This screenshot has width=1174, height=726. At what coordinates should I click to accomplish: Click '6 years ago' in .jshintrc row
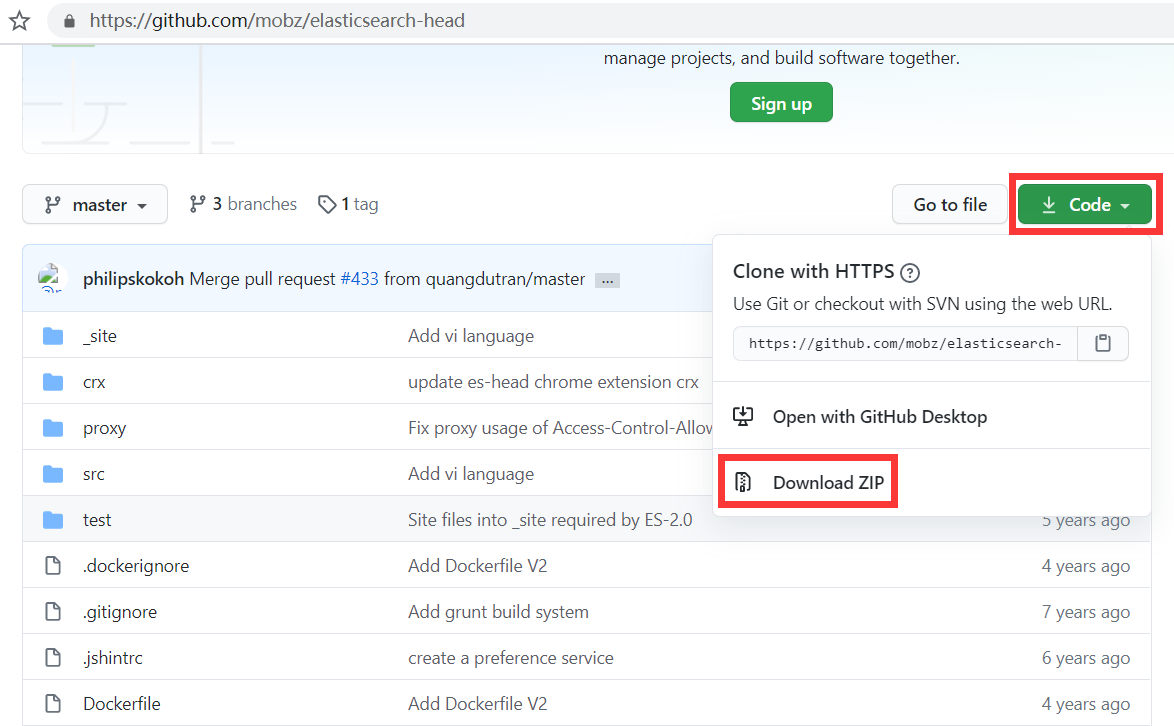[1086, 658]
